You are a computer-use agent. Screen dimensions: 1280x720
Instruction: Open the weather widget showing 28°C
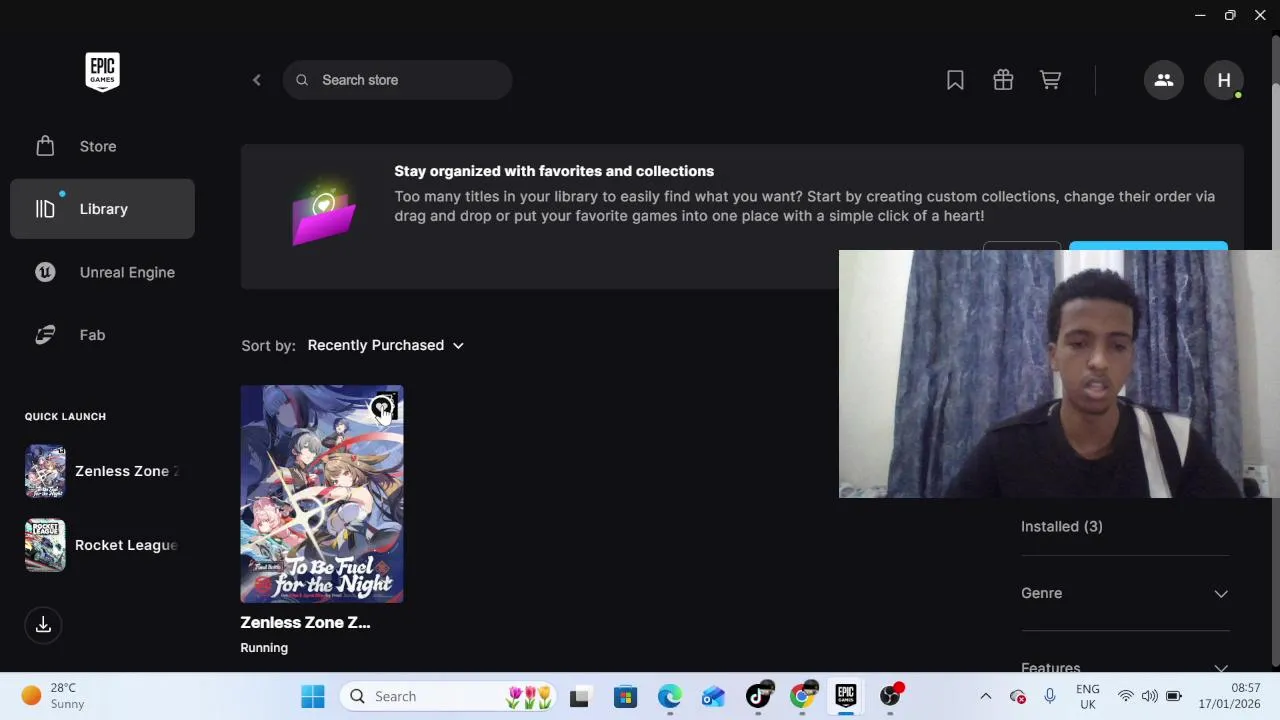point(52,696)
